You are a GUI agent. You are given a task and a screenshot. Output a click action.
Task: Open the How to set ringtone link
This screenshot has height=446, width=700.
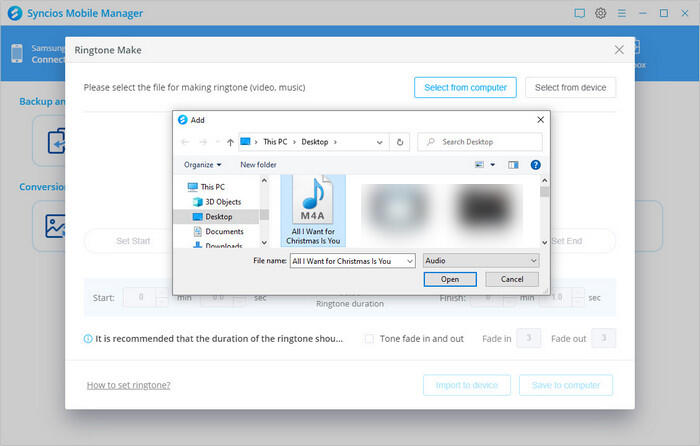(x=128, y=385)
